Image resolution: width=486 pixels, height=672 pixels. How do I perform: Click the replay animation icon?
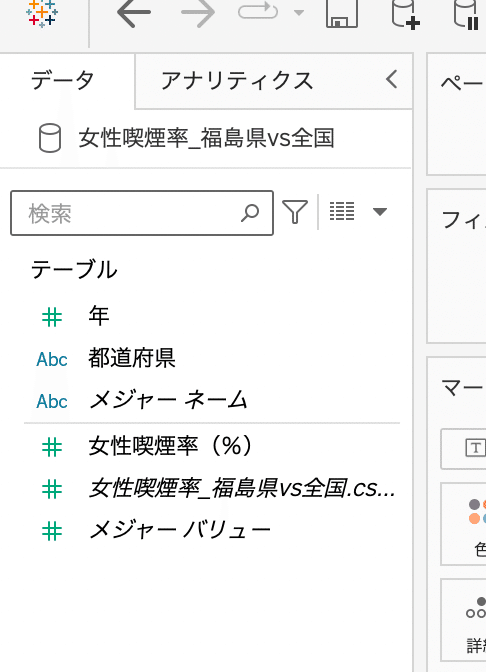258,11
